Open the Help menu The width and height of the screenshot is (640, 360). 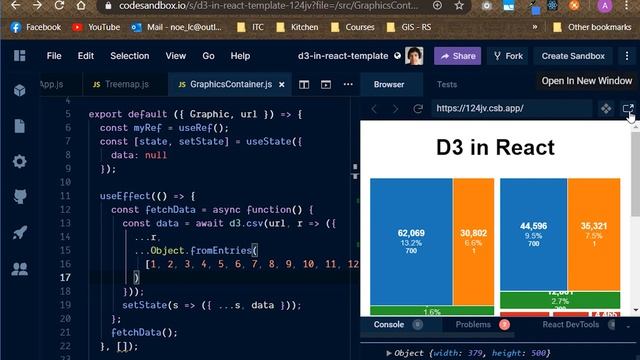pyautogui.click(x=240, y=56)
